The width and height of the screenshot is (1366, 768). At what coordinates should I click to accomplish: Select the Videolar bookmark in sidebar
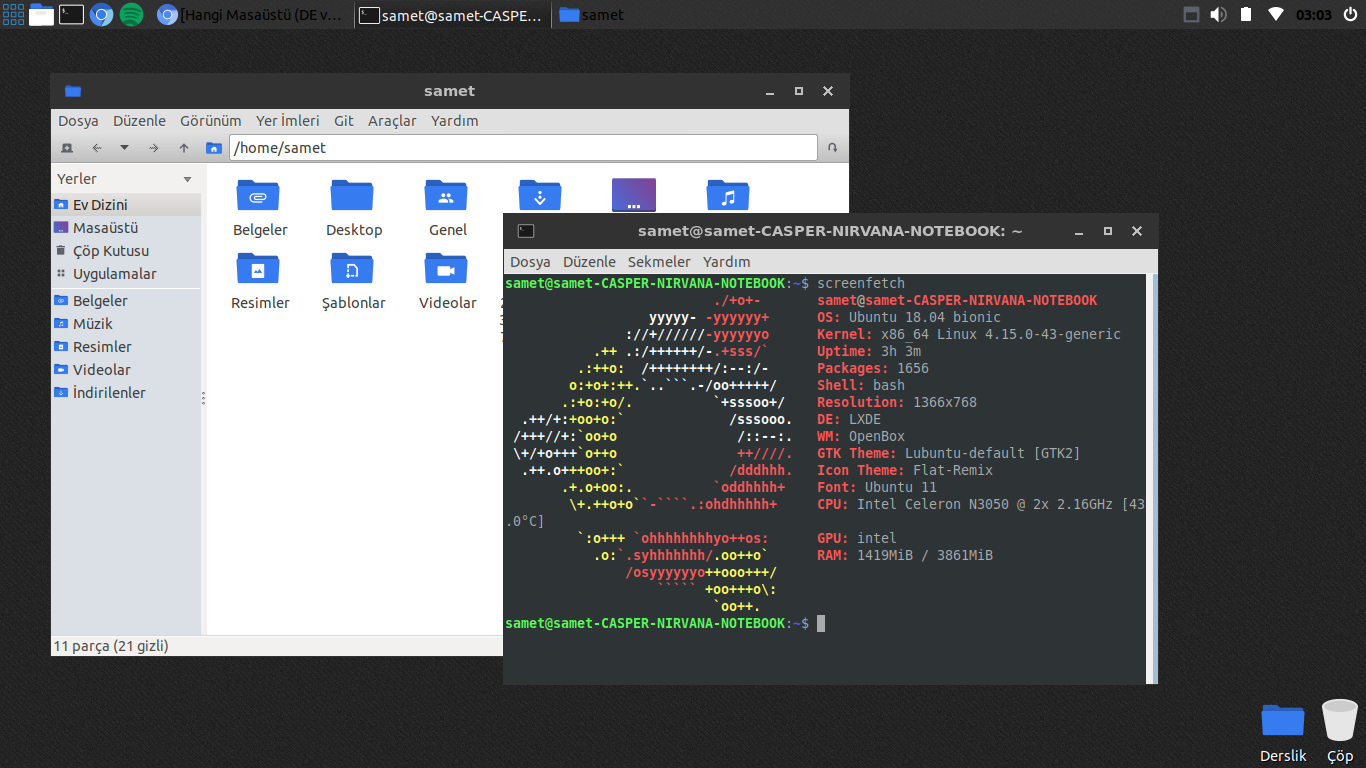pos(126,369)
